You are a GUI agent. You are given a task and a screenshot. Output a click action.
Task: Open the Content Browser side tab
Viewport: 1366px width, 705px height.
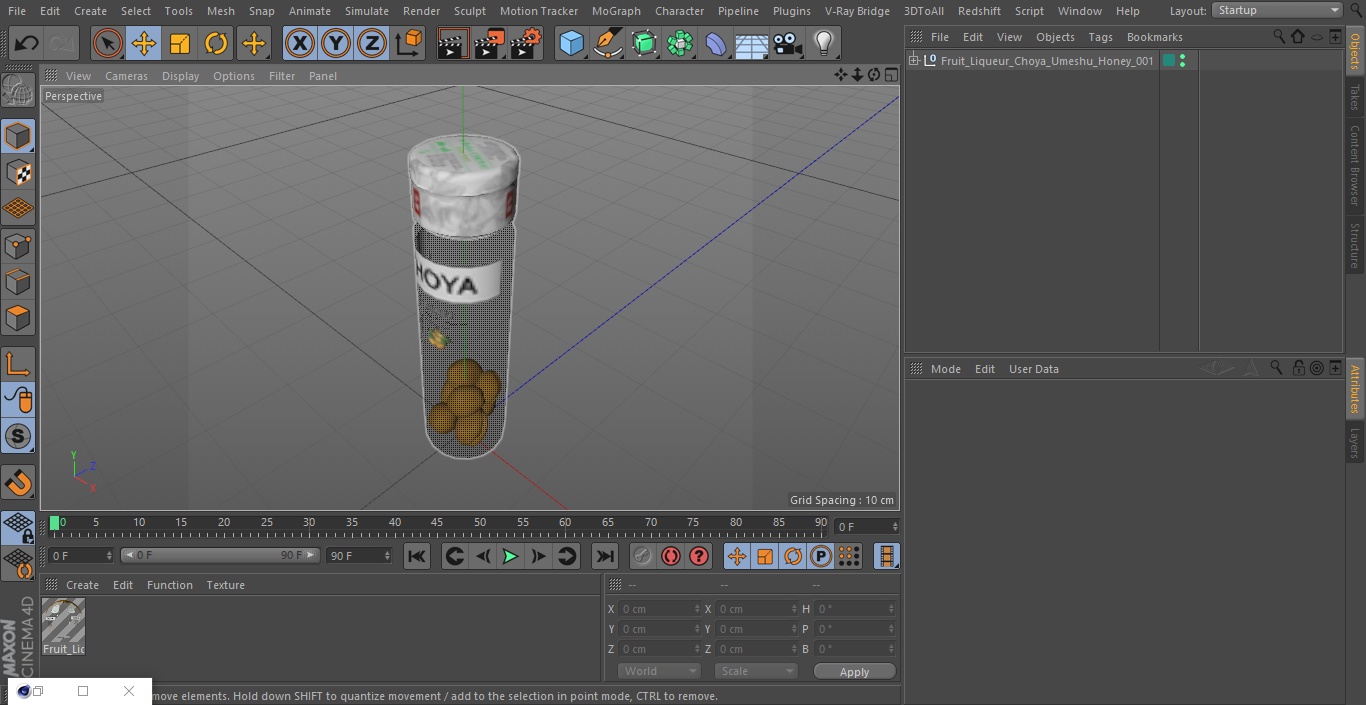pos(1355,165)
